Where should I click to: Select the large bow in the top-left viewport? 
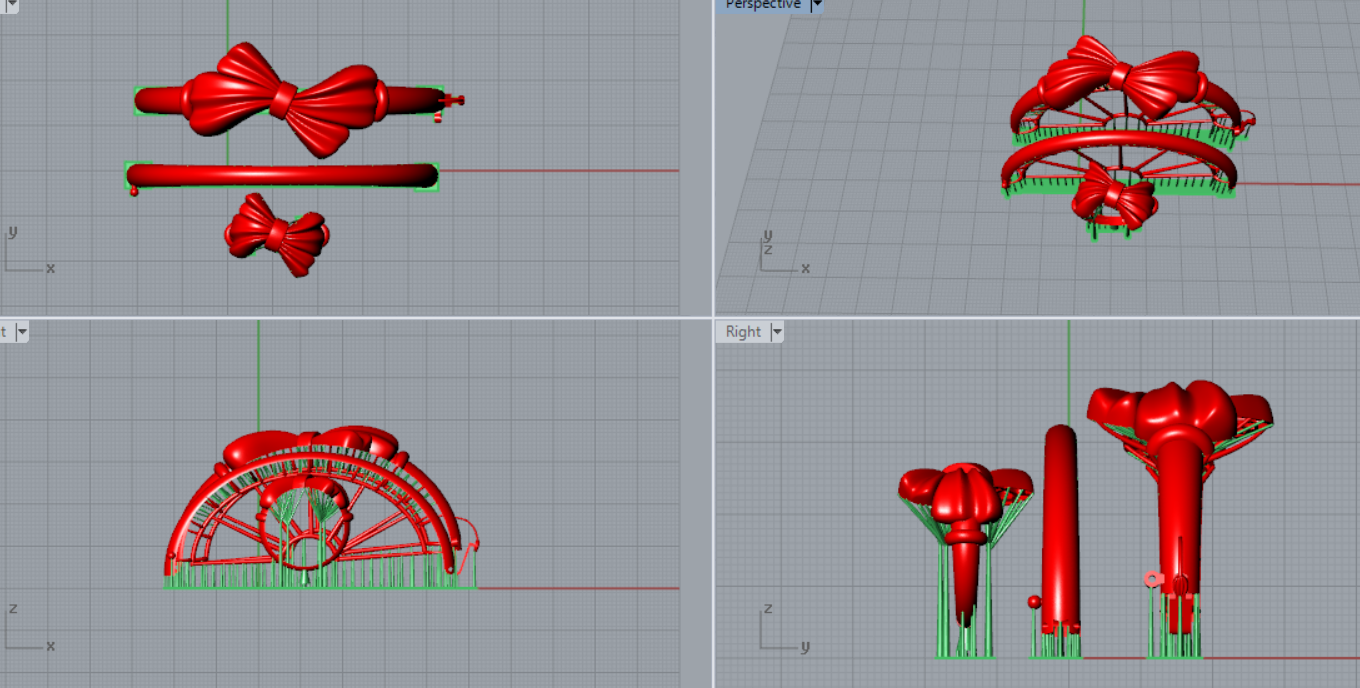[284, 98]
